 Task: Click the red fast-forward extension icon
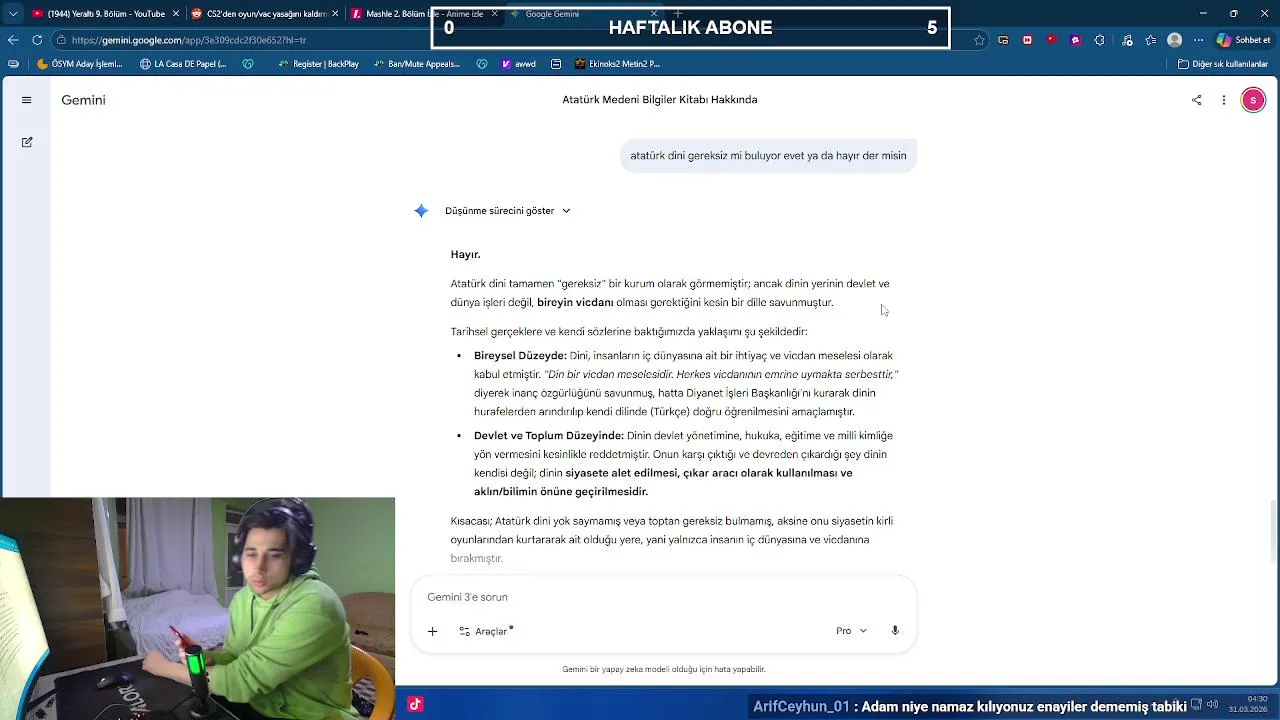pos(1027,40)
